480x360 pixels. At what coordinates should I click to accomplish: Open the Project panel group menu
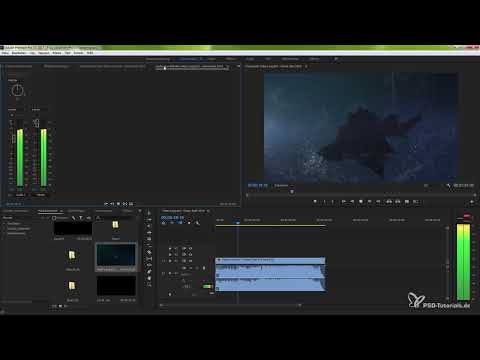tap(140, 211)
